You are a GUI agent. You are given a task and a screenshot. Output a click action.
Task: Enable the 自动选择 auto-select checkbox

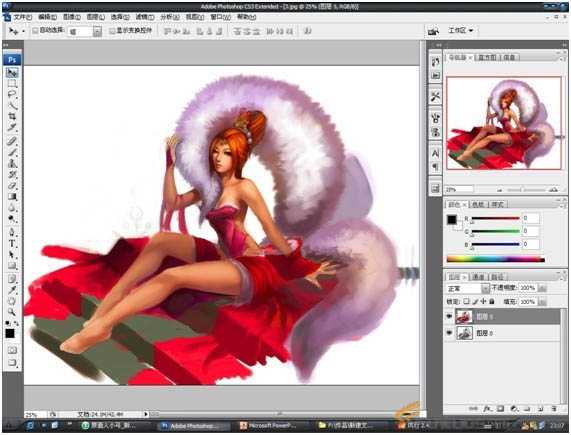35,31
